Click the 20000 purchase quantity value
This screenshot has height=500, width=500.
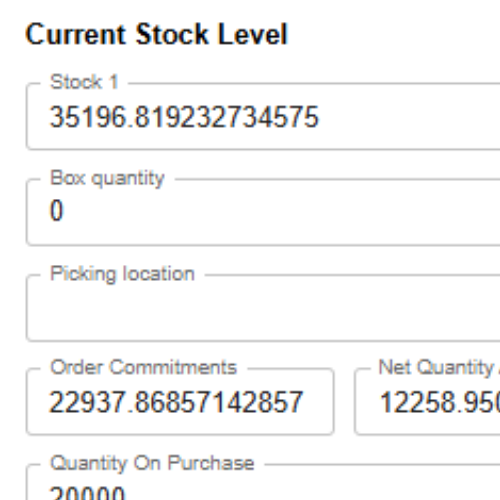tap(87, 493)
